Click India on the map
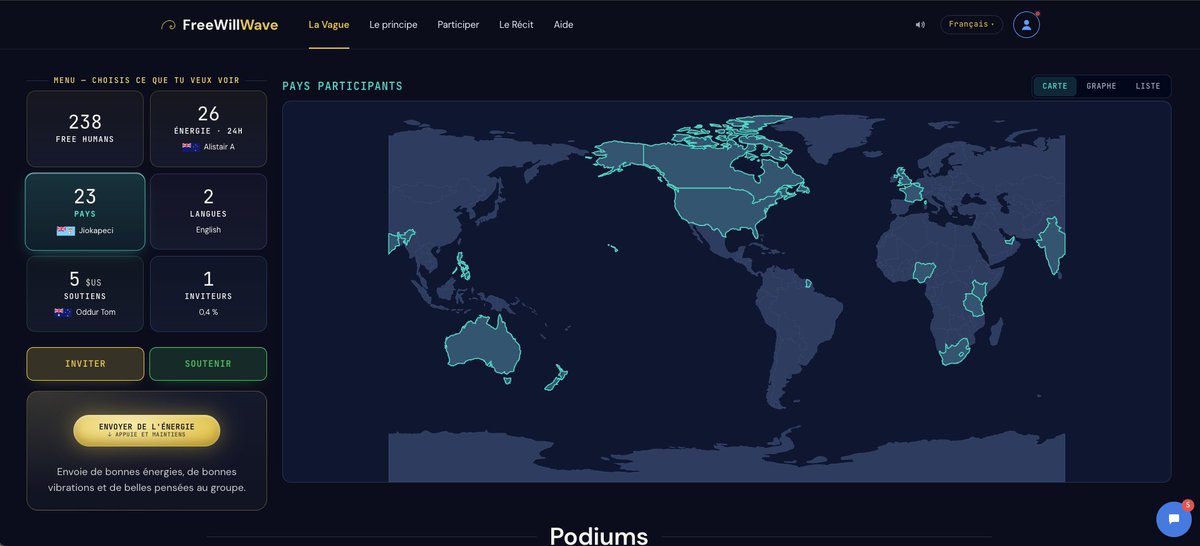The image size is (1200, 546). (x=1051, y=245)
